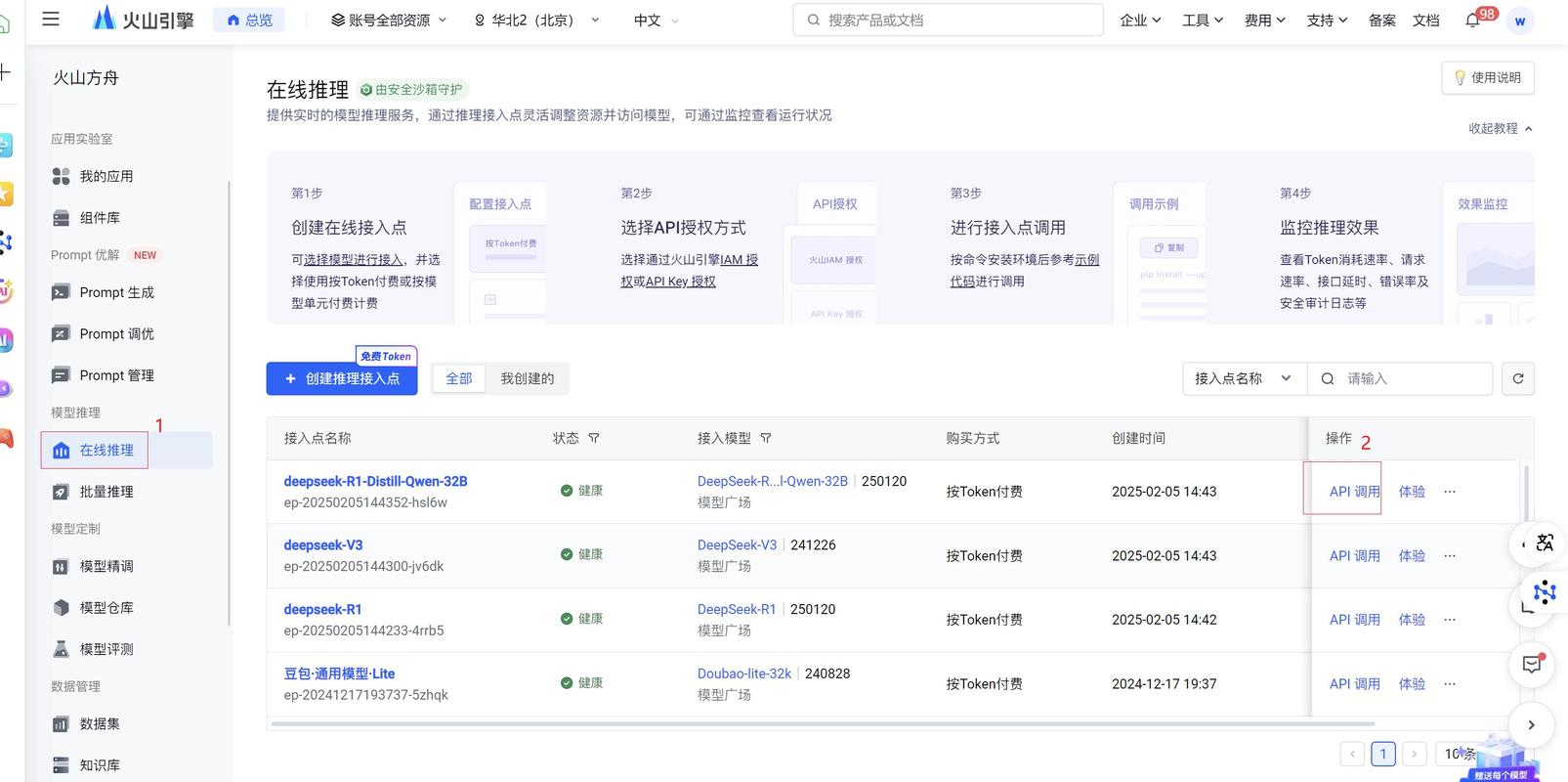Click the 模型仓库 sidebar icon

tap(61, 607)
